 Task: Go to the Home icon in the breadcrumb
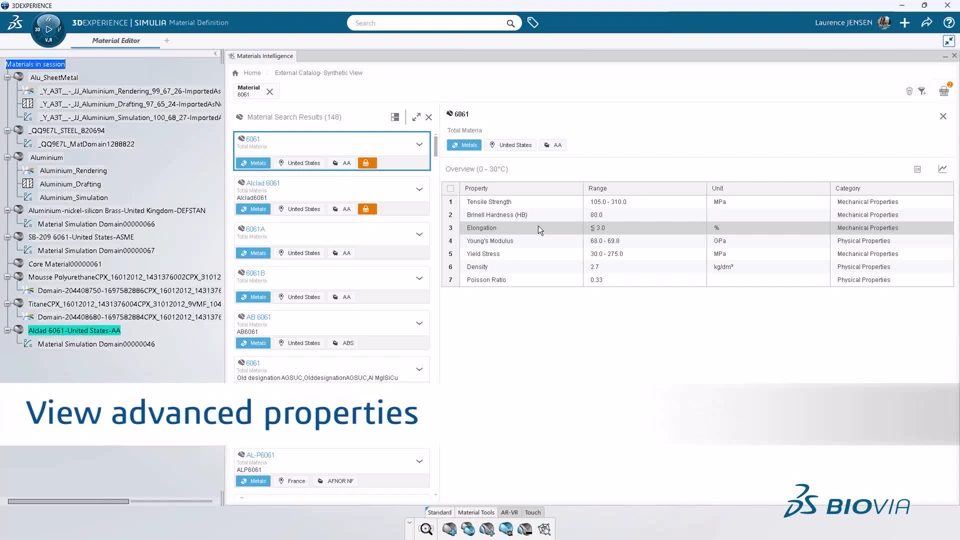235,73
